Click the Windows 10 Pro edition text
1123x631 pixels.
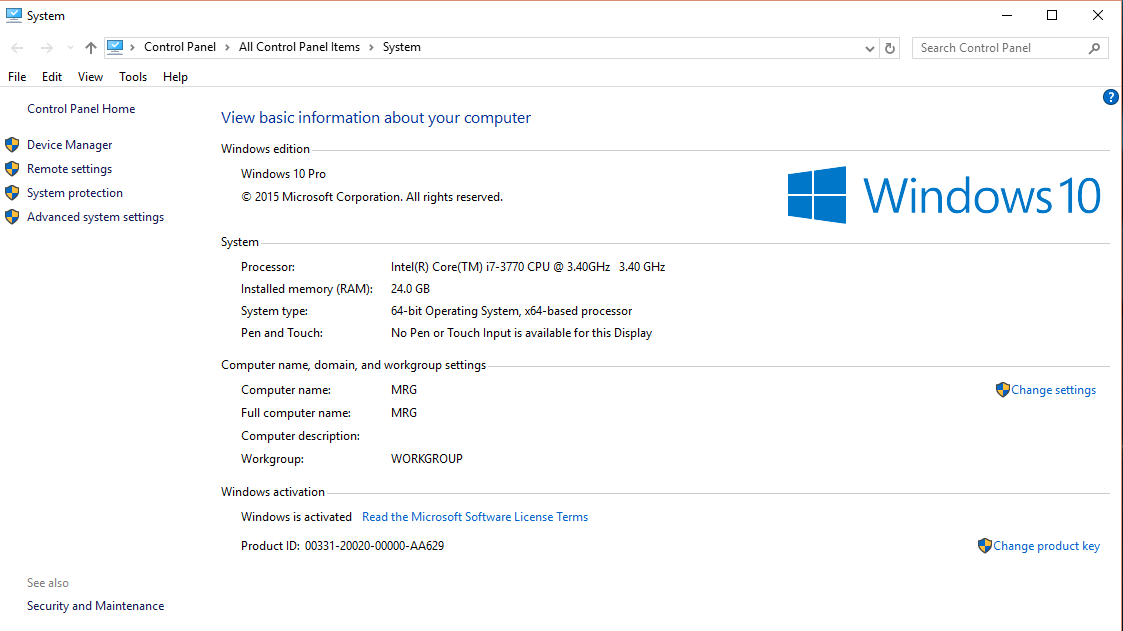coord(283,174)
